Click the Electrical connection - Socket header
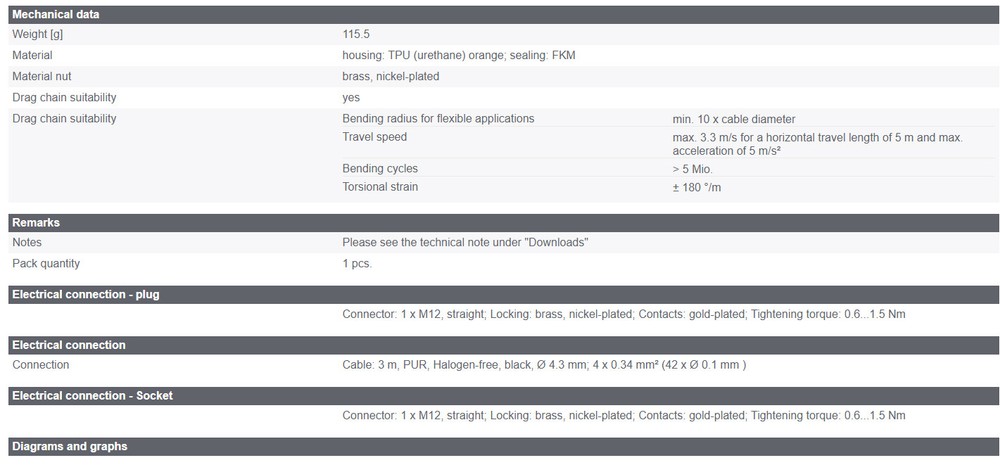Screen dimensions: 1000x465 [x=92, y=396]
